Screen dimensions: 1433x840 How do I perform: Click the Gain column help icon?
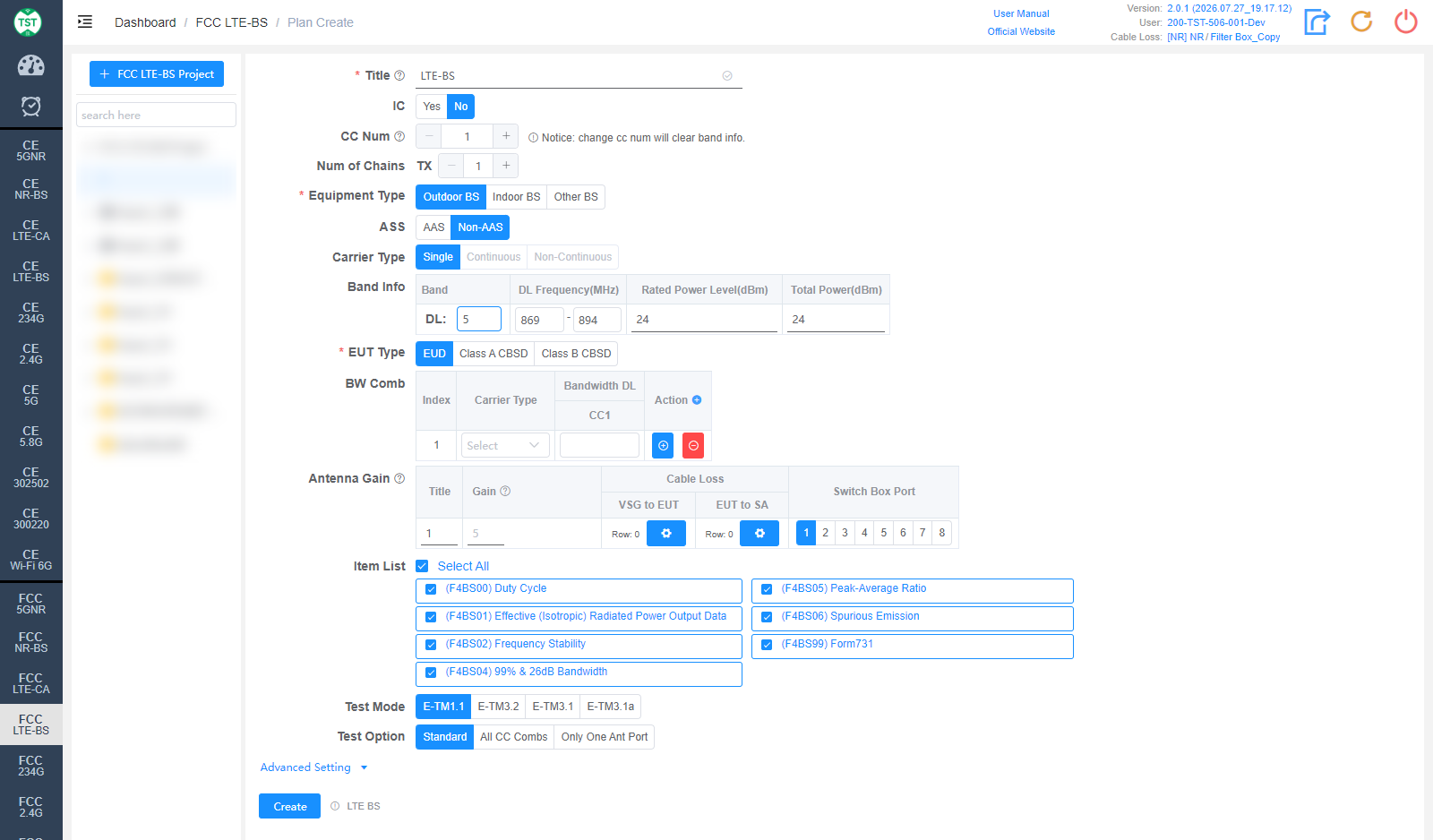click(x=505, y=492)
